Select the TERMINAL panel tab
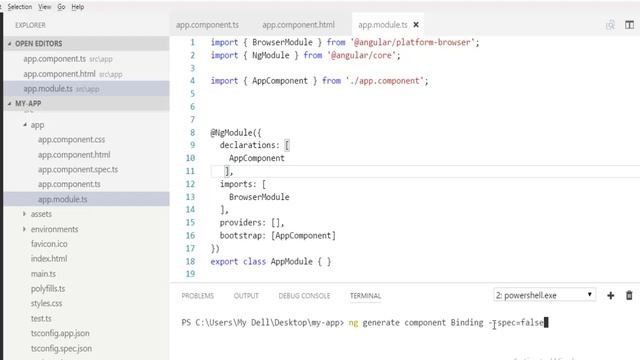Viewport: 640px width, 360px height. pyautogui.click(x=365, y=296)
